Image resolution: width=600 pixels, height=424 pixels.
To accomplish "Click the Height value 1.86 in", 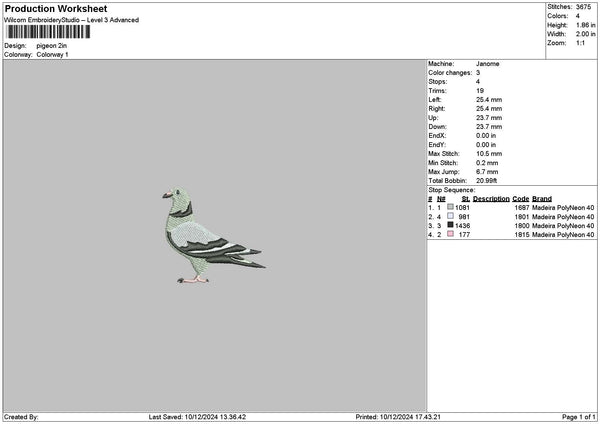I will click(586, 25).
